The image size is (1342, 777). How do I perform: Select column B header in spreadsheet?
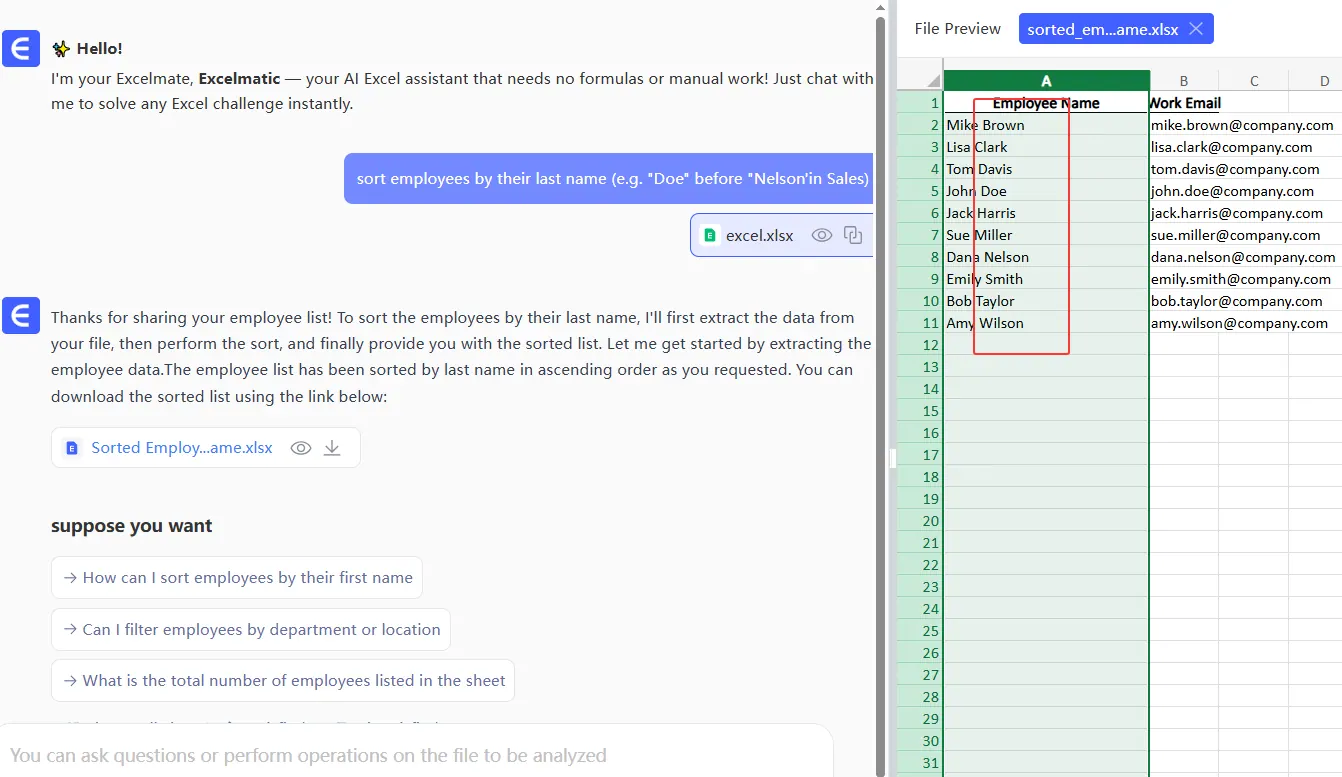[x=1183, y=81]
